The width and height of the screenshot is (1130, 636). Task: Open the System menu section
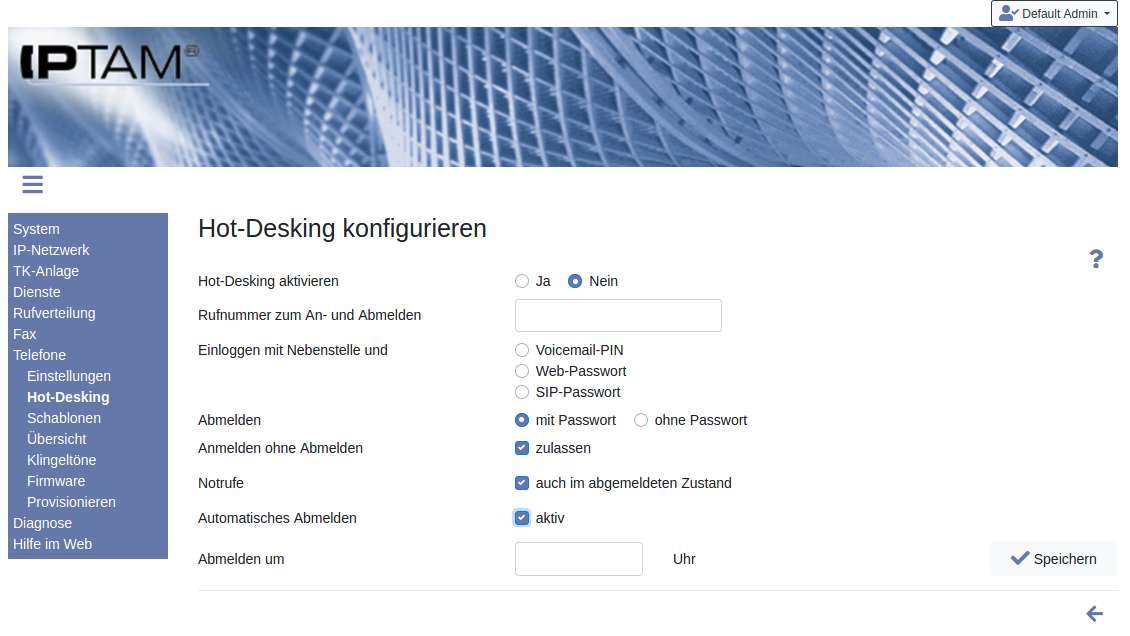point(36,229)
